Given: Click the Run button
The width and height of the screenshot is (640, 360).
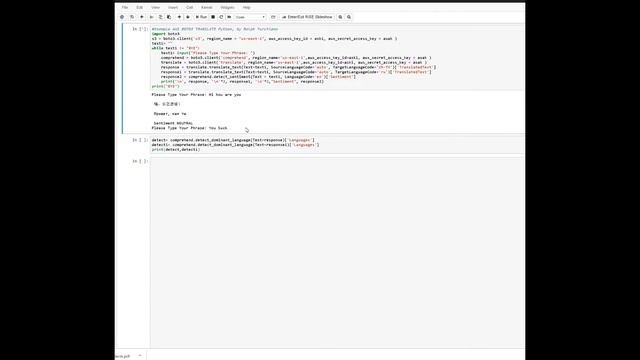Looking at the screenshot, I should pyautogui.click(x=201, y=17).
